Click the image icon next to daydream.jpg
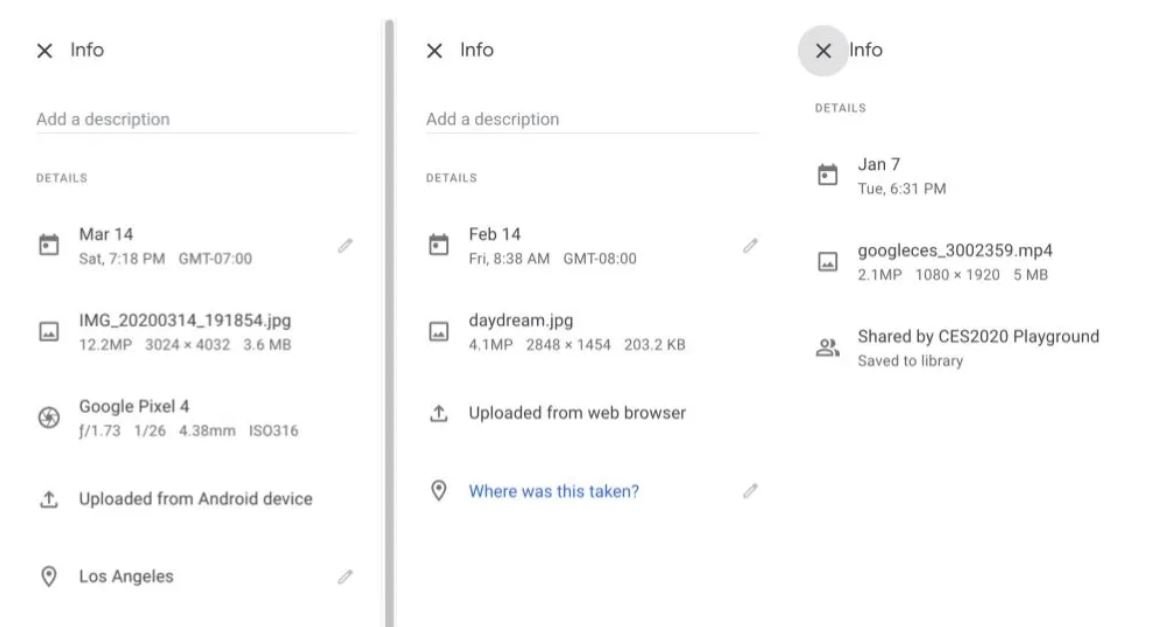This screenshot has width=1176, height=627. click(437, 332)
